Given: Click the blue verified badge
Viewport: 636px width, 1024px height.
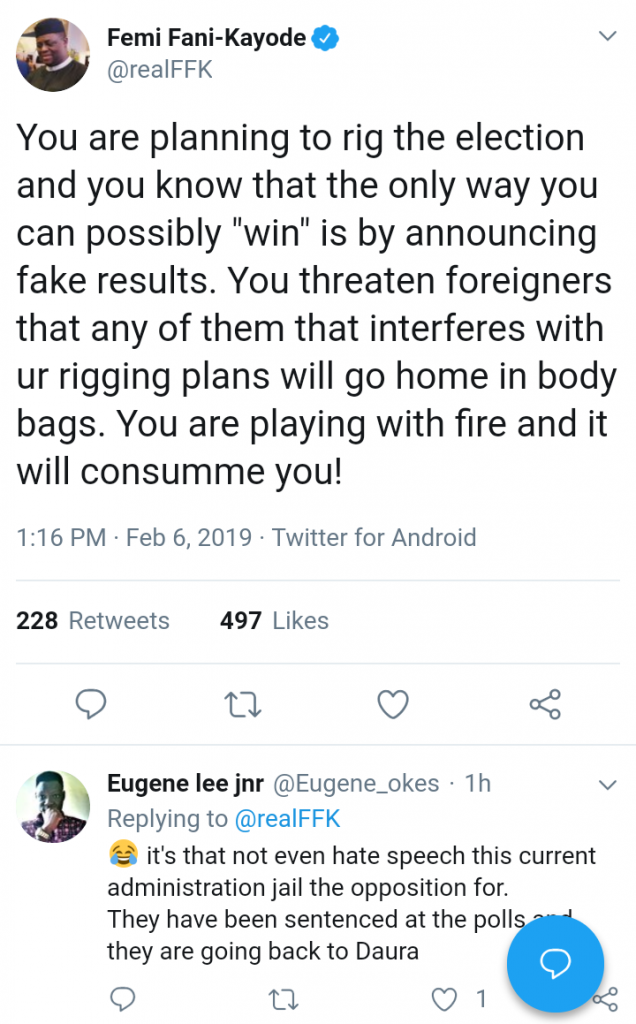Looking at the screenshot, I should tap(326, 40).
